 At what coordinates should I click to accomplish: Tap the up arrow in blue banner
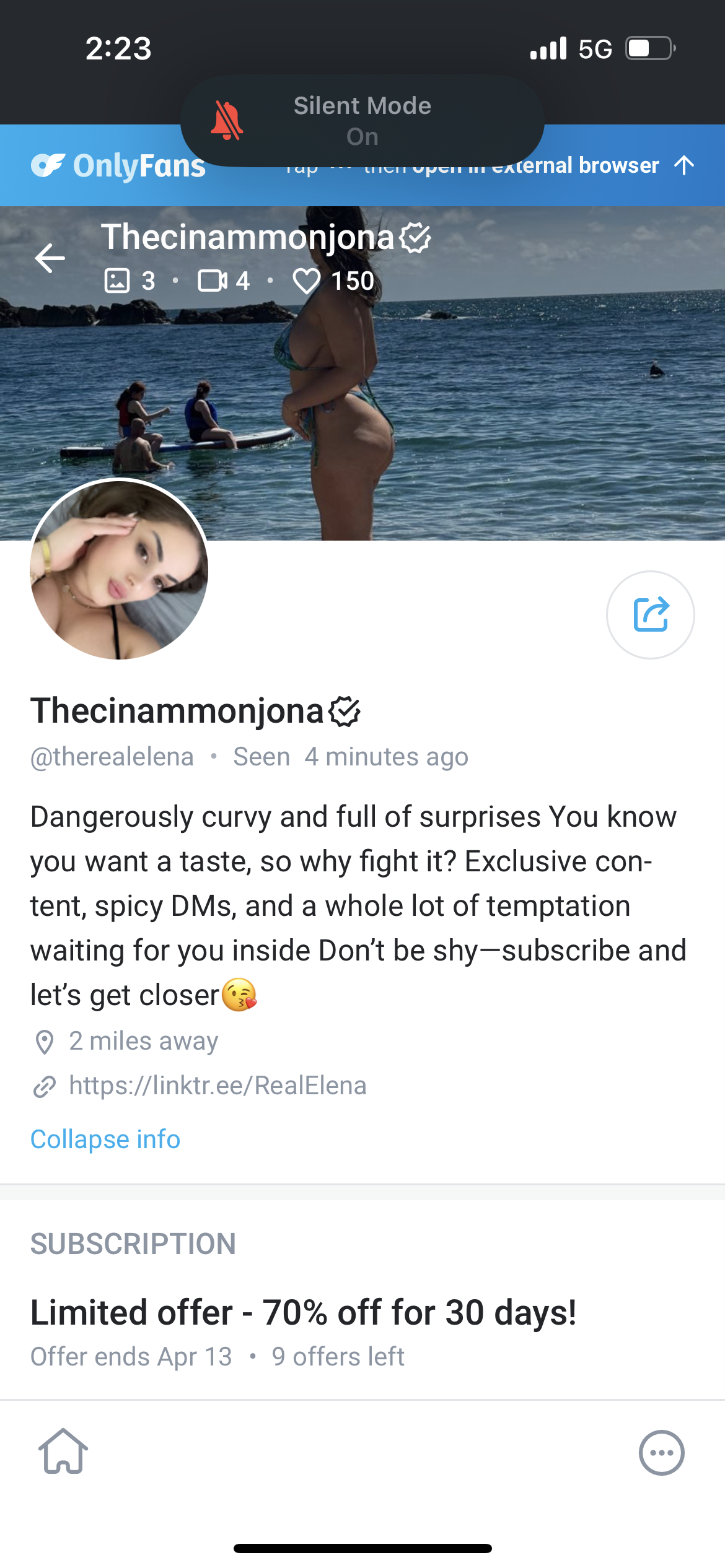click(684, 165)
